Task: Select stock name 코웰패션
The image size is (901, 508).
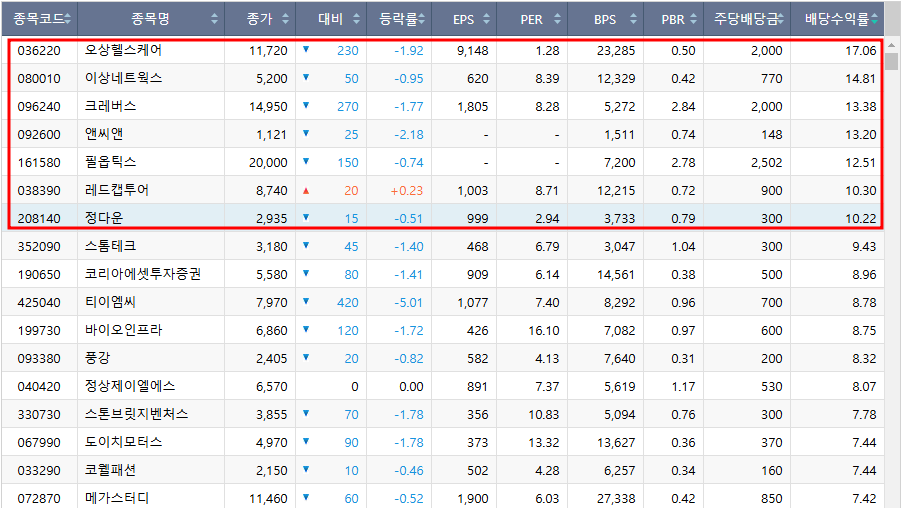Action: pos(110,471)
